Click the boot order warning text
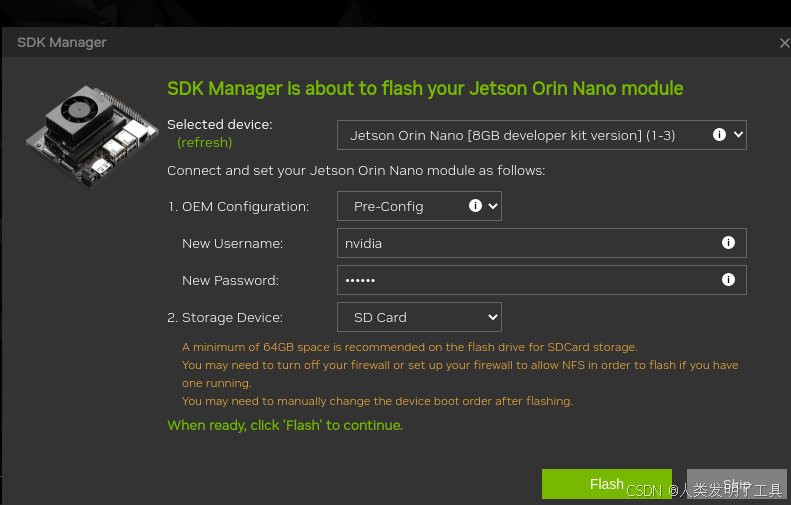Screen dimensions: 791x505 point(377,401)
